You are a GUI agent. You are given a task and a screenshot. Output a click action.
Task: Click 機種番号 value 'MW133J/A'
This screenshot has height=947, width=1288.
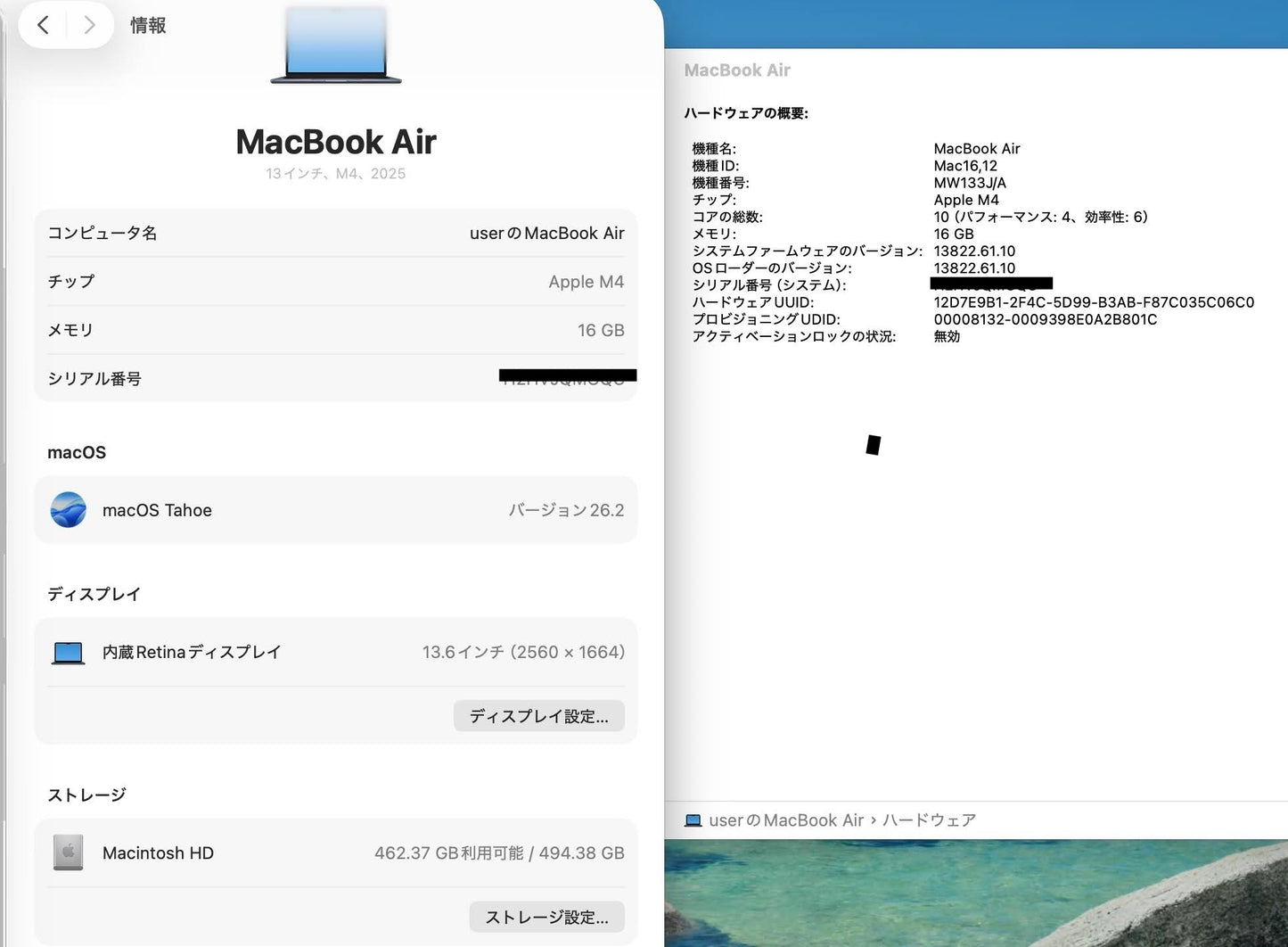pos(970,183)
